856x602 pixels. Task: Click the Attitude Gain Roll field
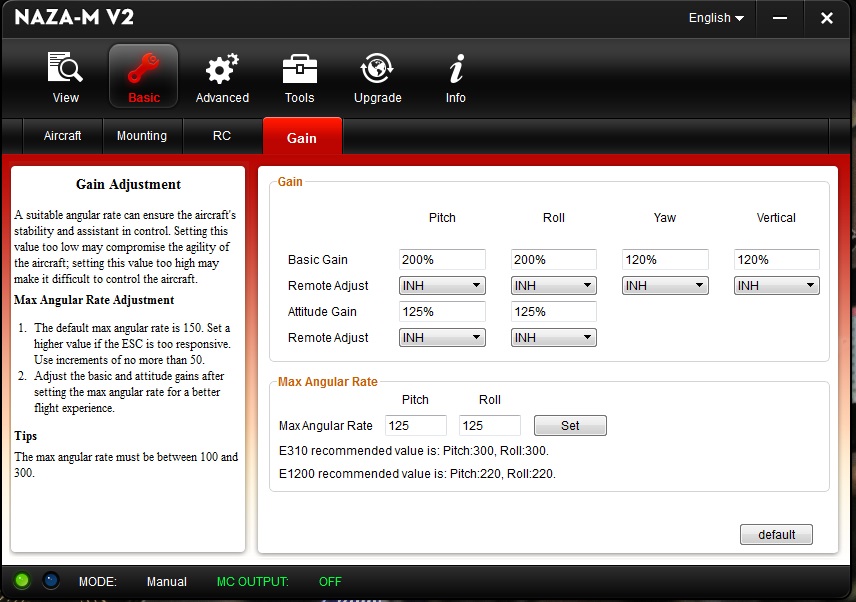554,312
